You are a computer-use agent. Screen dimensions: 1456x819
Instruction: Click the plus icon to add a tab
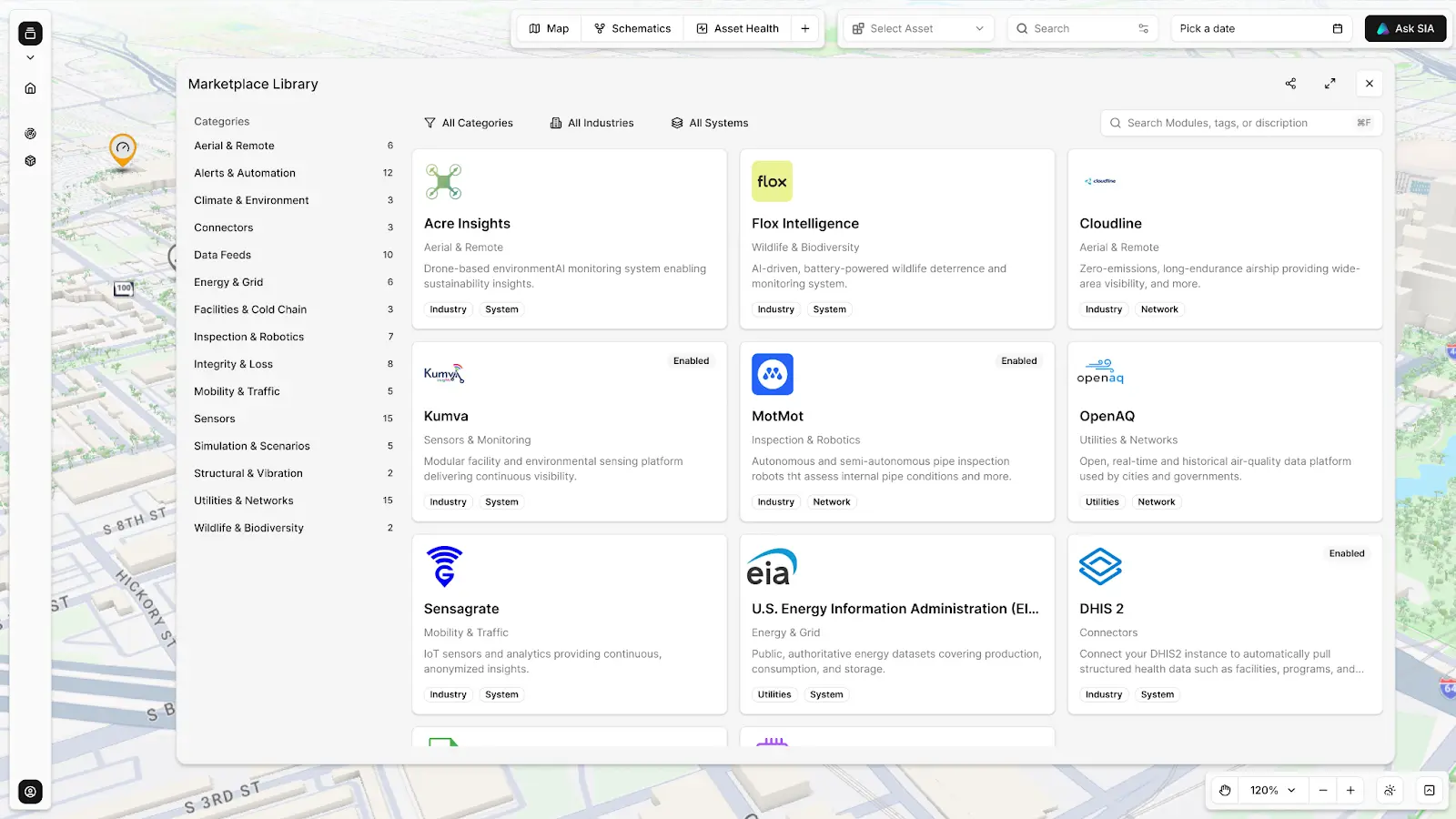click(x=805, y=28)
